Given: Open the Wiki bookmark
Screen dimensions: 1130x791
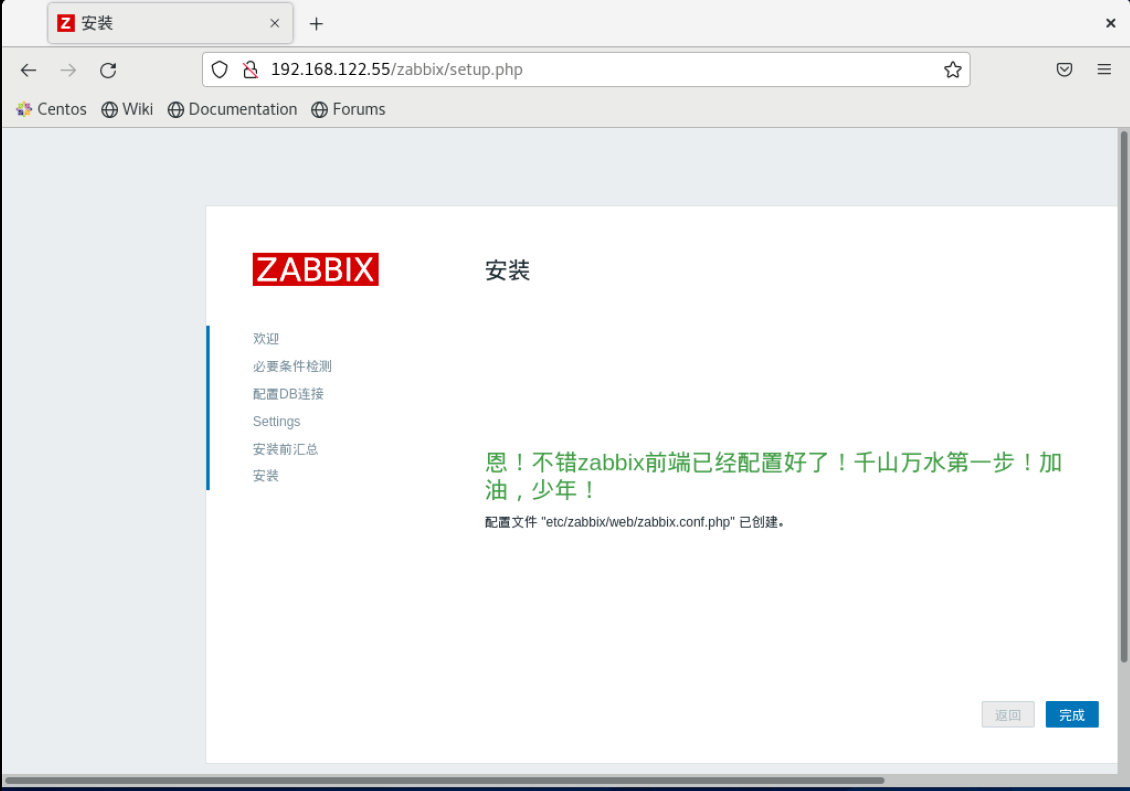Looking at the screenshot, I should (127, 110).
